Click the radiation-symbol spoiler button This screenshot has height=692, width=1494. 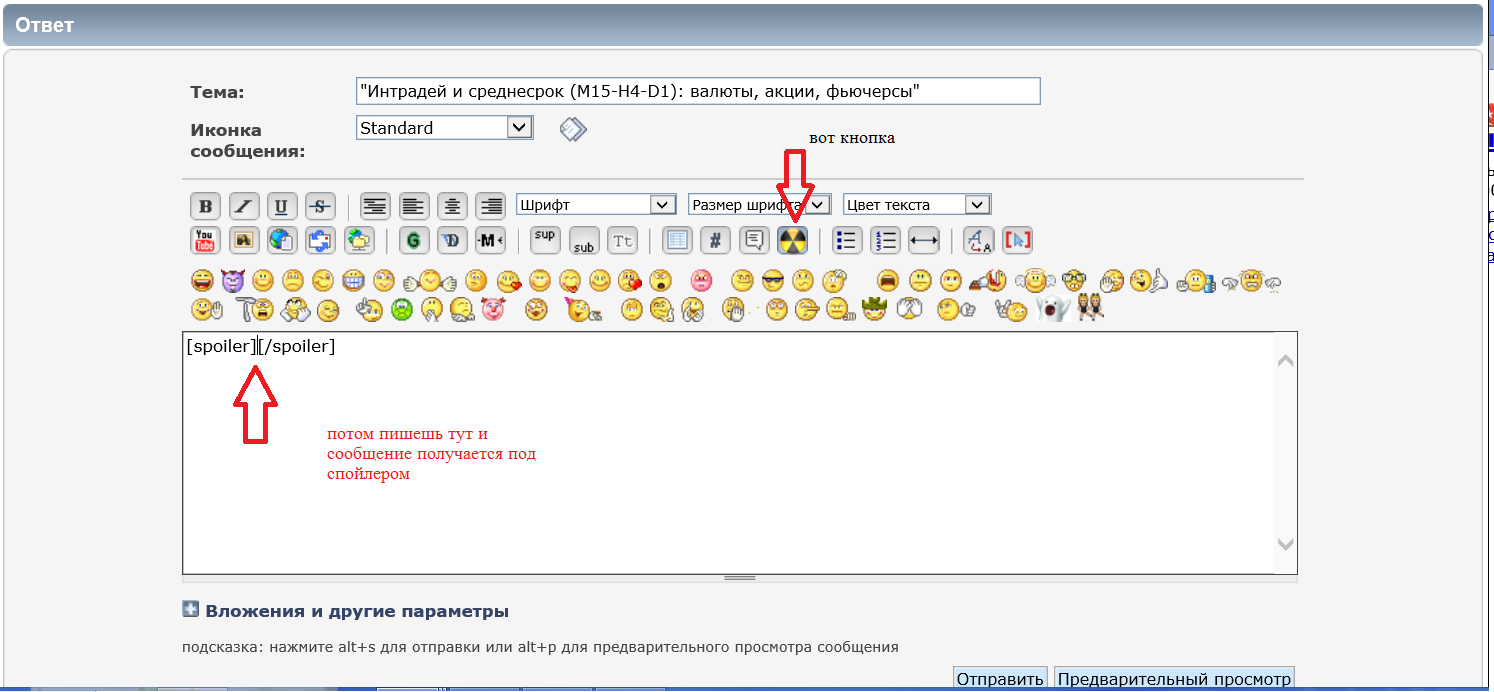[792, 240]
